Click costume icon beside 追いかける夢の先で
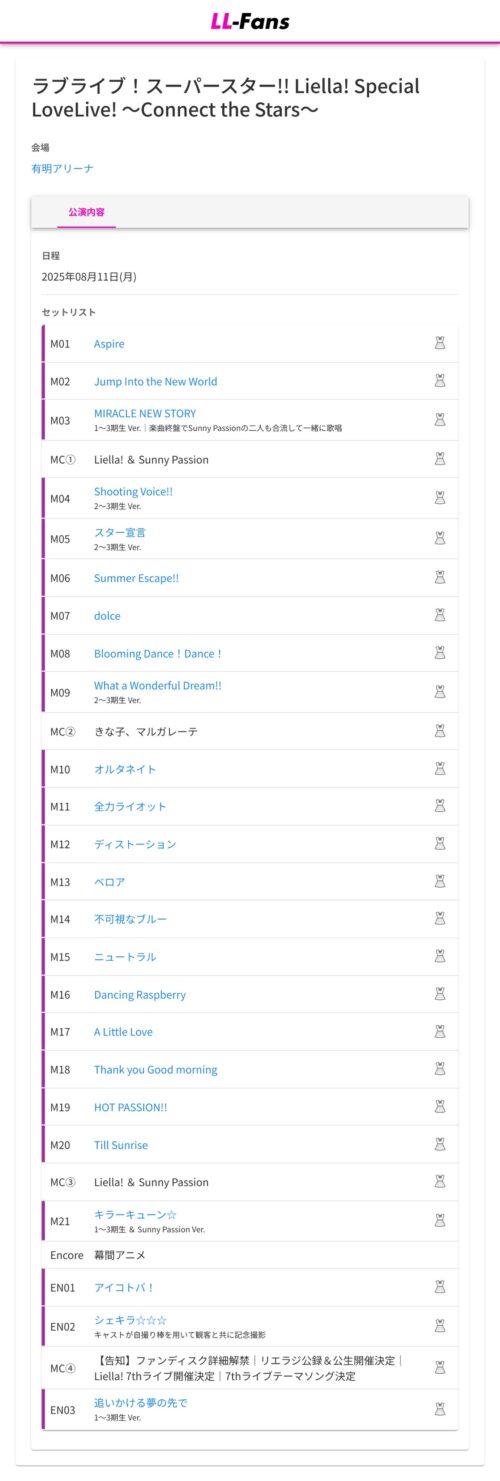Image resolution: width=500 pixels, height=1481 pixels. pyautogui.click(x=439, y=1408)
